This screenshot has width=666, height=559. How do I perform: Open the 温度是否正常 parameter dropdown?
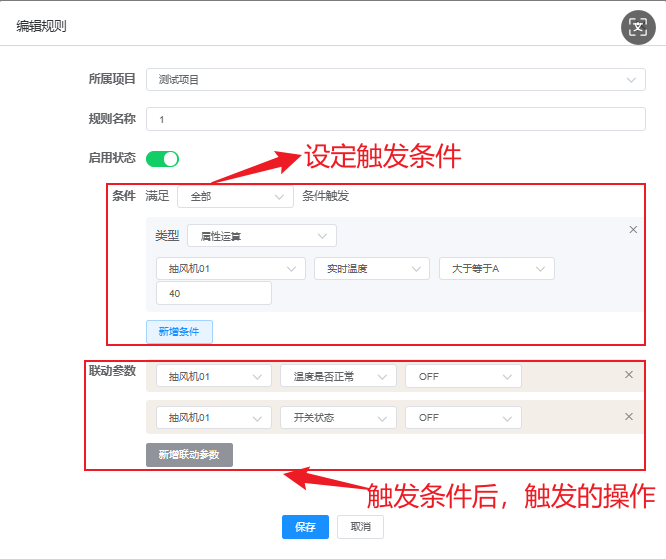point(338,376)
